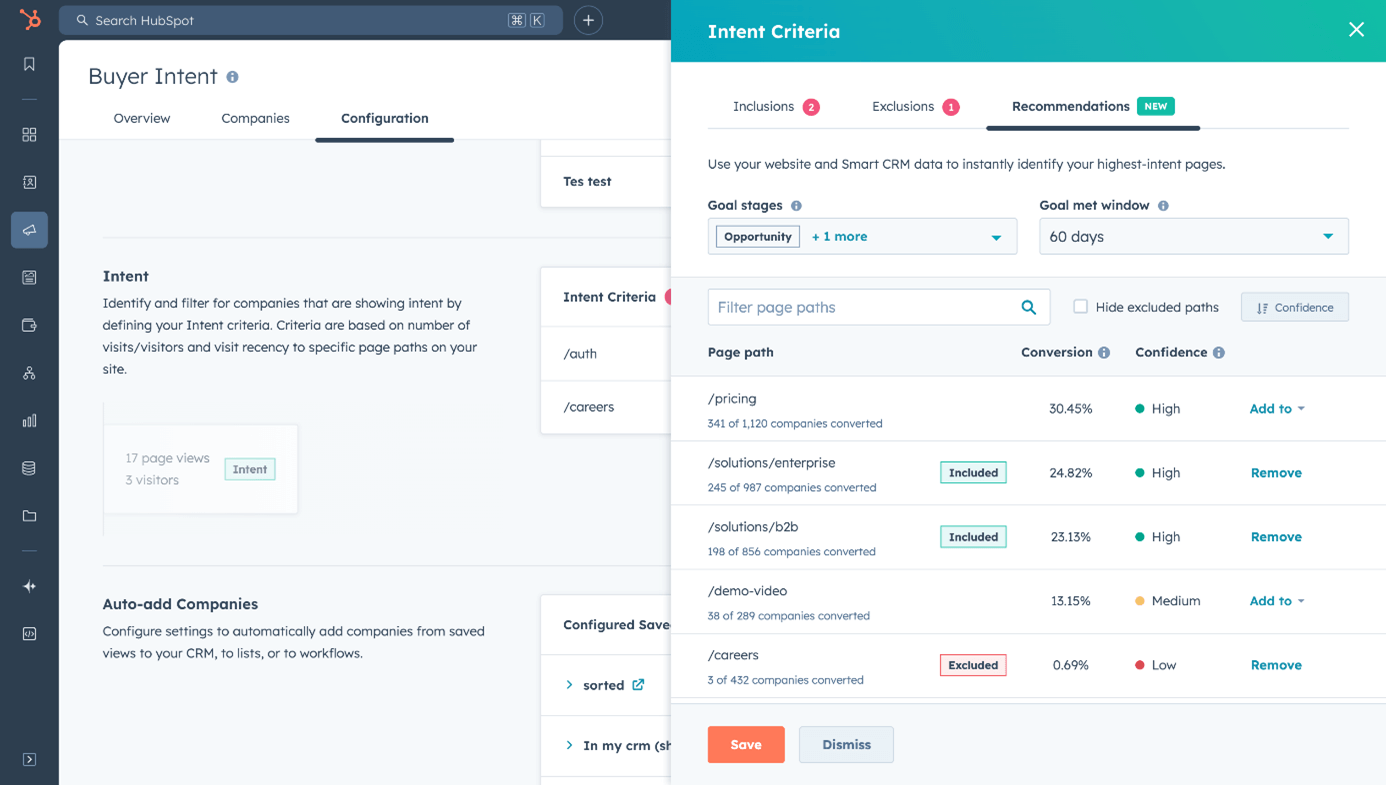Check Hide excluded paths checkbox
Viewport: 1386px width, 785px height.
(1080, 307)
